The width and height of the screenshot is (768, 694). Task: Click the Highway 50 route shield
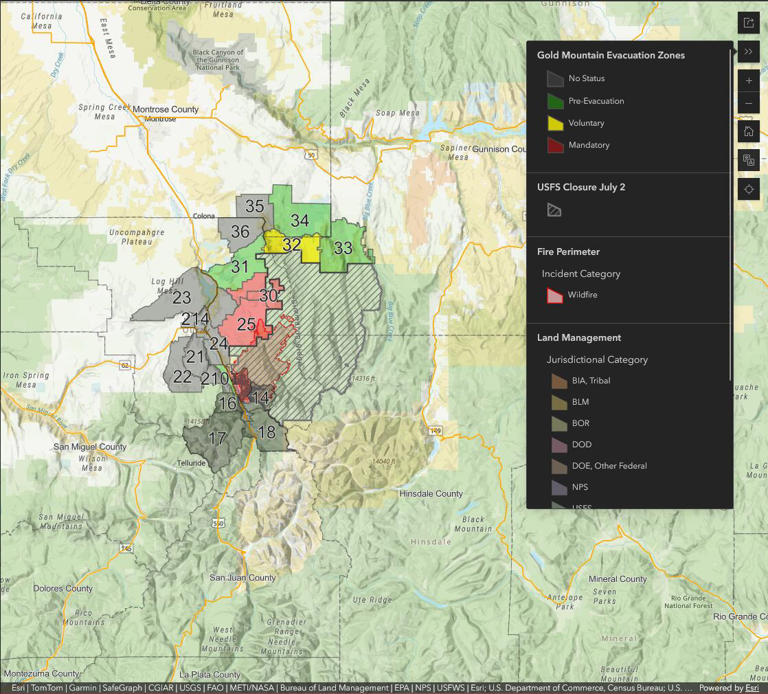tap(311, 155)
